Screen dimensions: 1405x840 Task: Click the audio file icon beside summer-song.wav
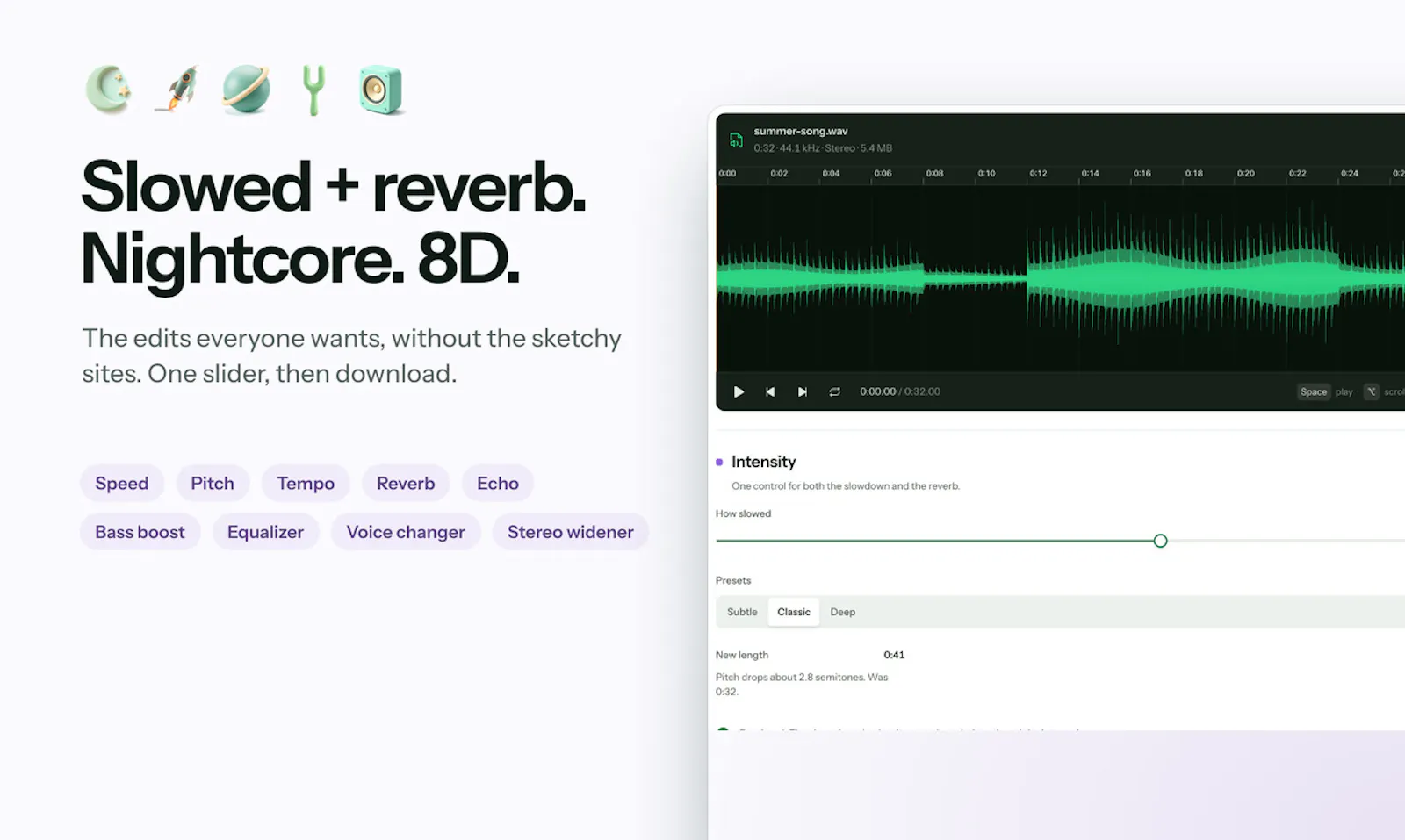click(x=736, y=140)
